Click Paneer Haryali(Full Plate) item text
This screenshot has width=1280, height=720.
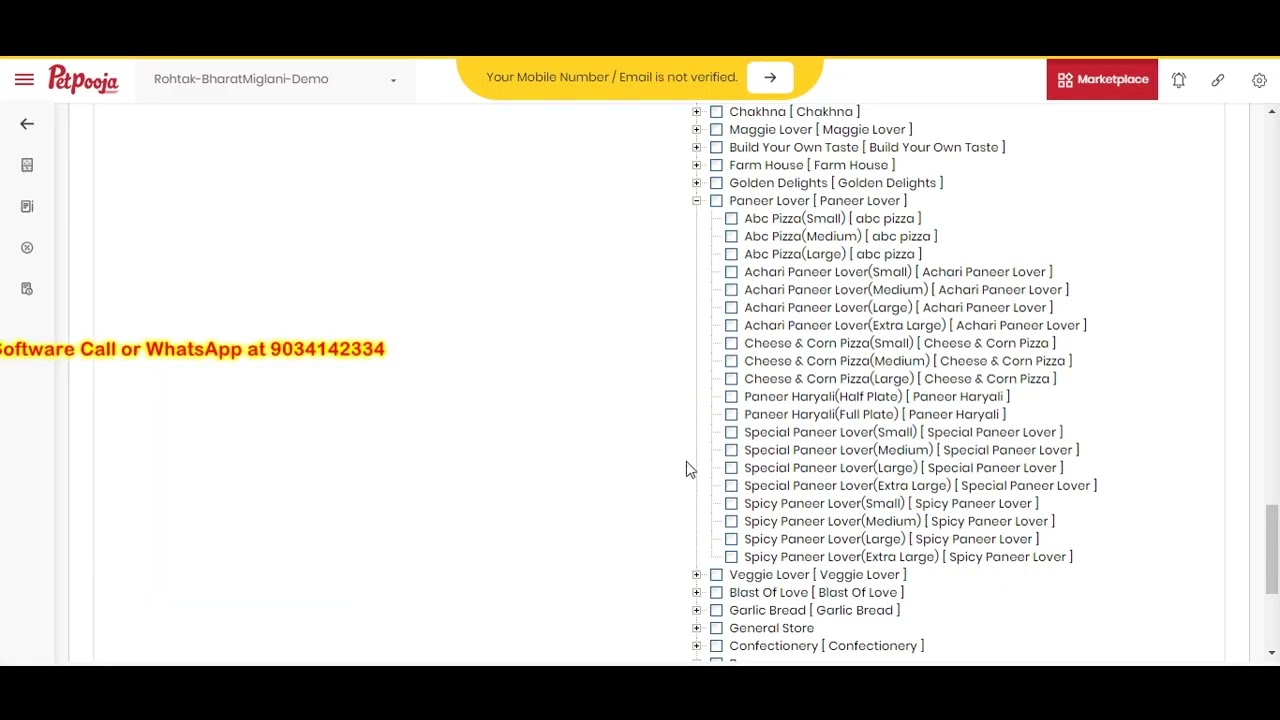coord(875,415)
